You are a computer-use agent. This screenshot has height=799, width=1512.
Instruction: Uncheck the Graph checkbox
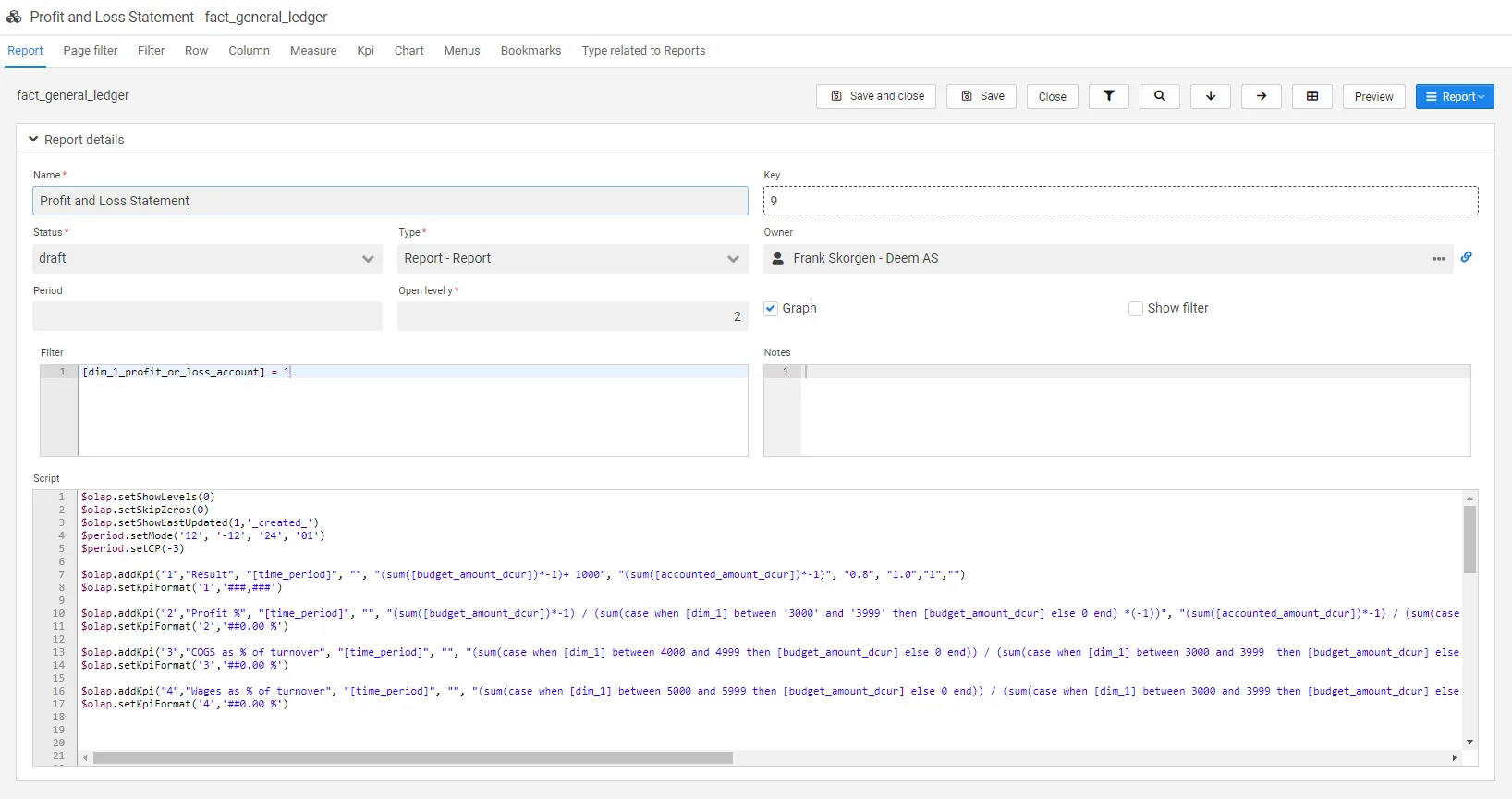771,309
